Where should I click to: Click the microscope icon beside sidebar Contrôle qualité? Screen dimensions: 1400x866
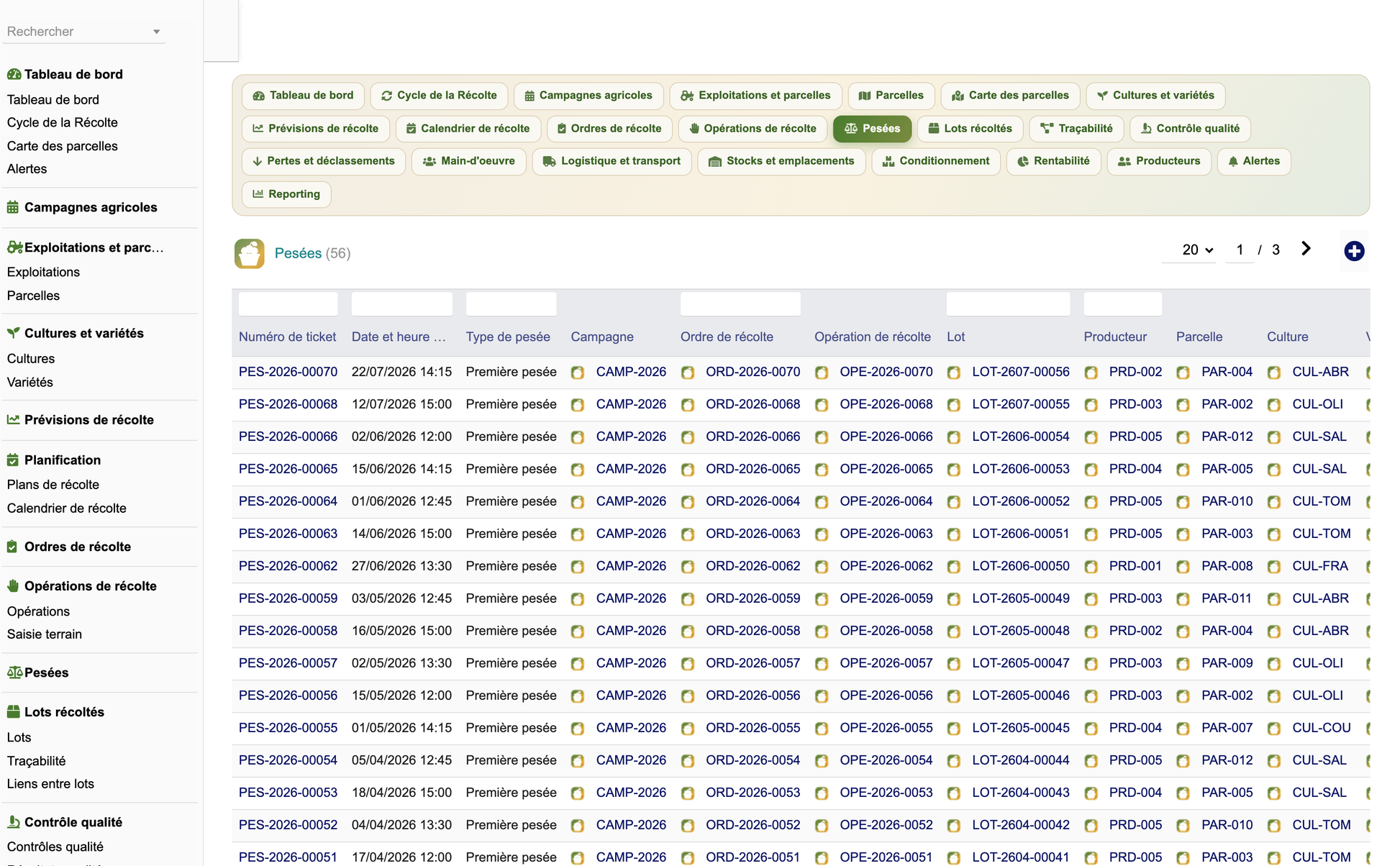click(13, 822)
